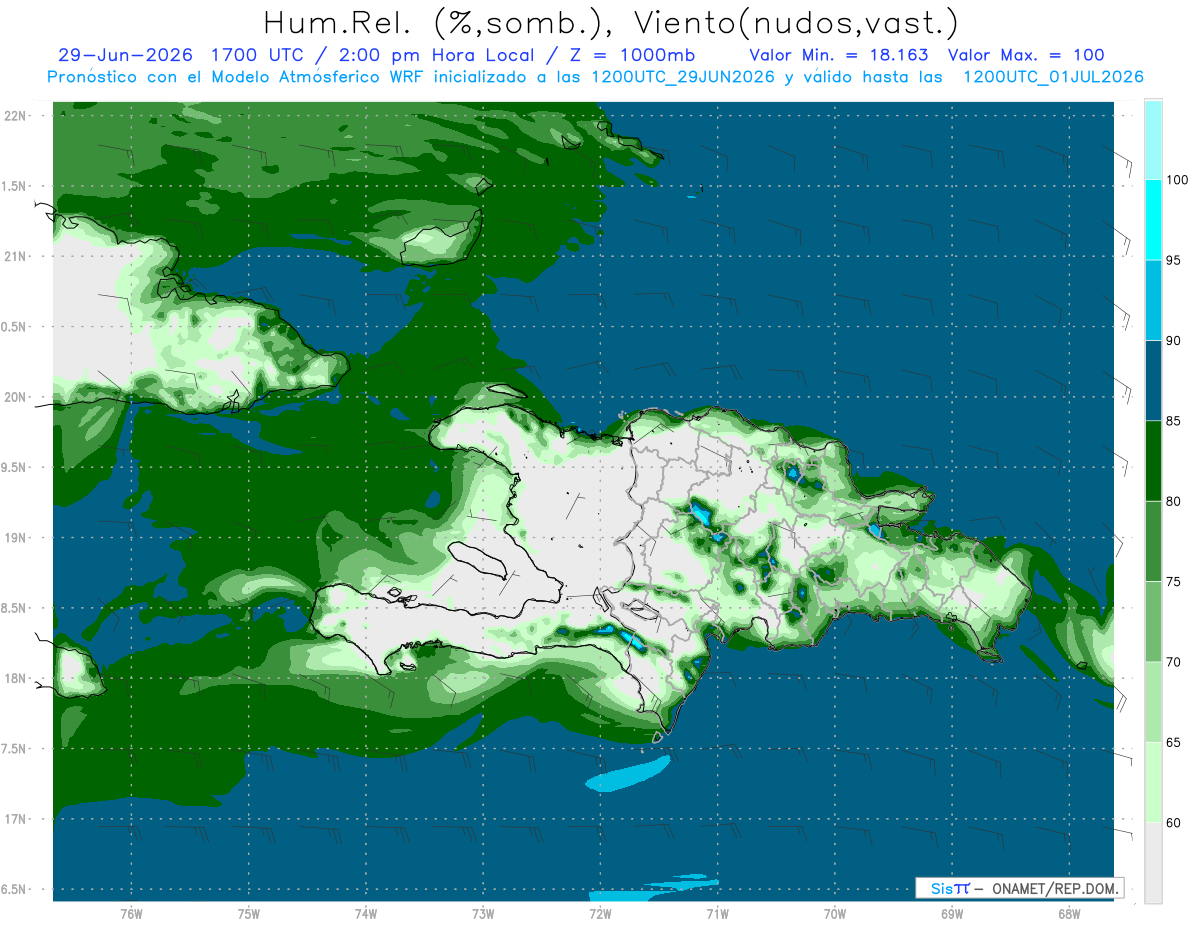This screenshot has height=927, width=1200.
Task: Click the legend value '65'
Action: [x=1174, y=742]
